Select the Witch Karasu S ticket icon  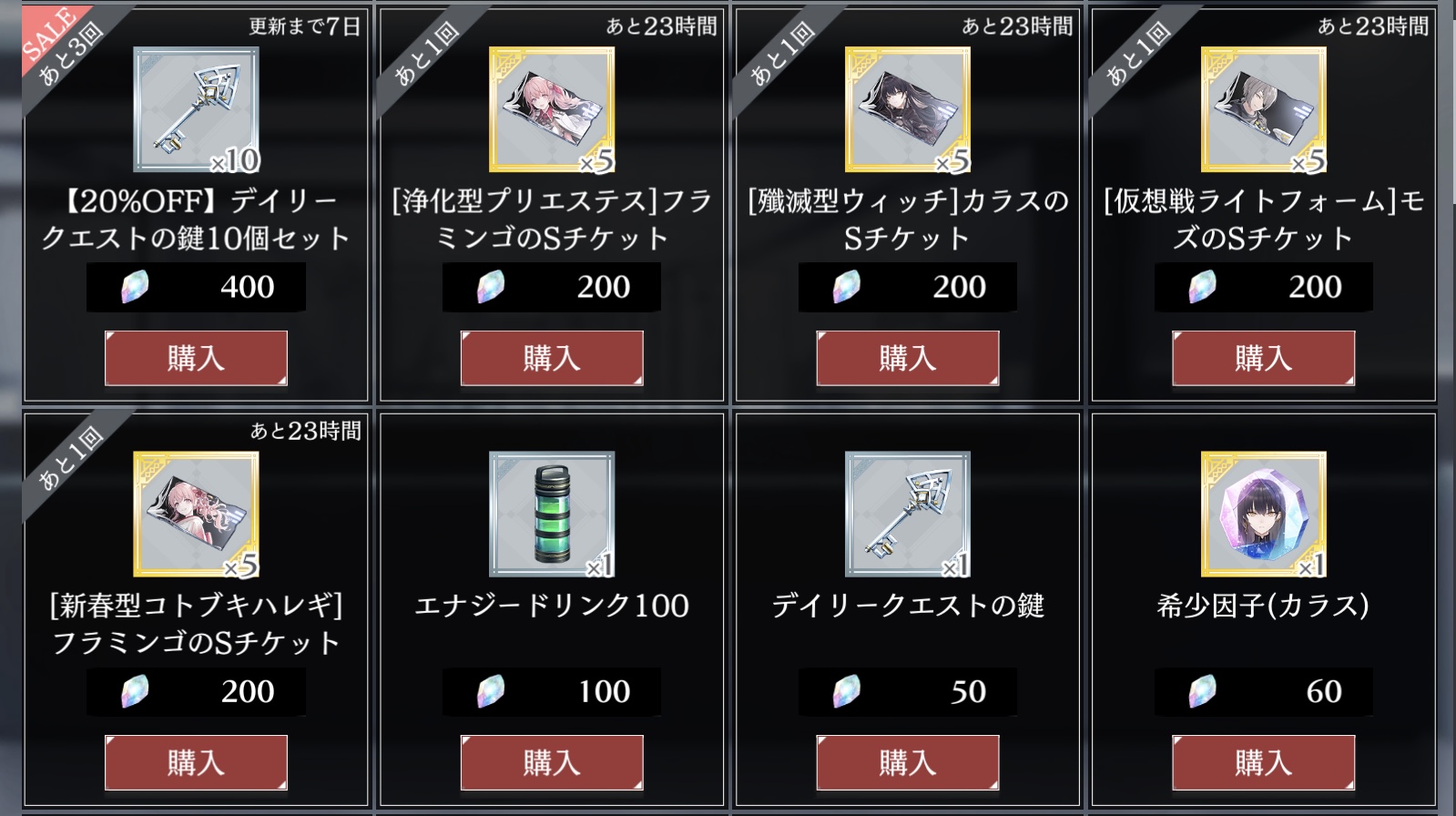908,110
